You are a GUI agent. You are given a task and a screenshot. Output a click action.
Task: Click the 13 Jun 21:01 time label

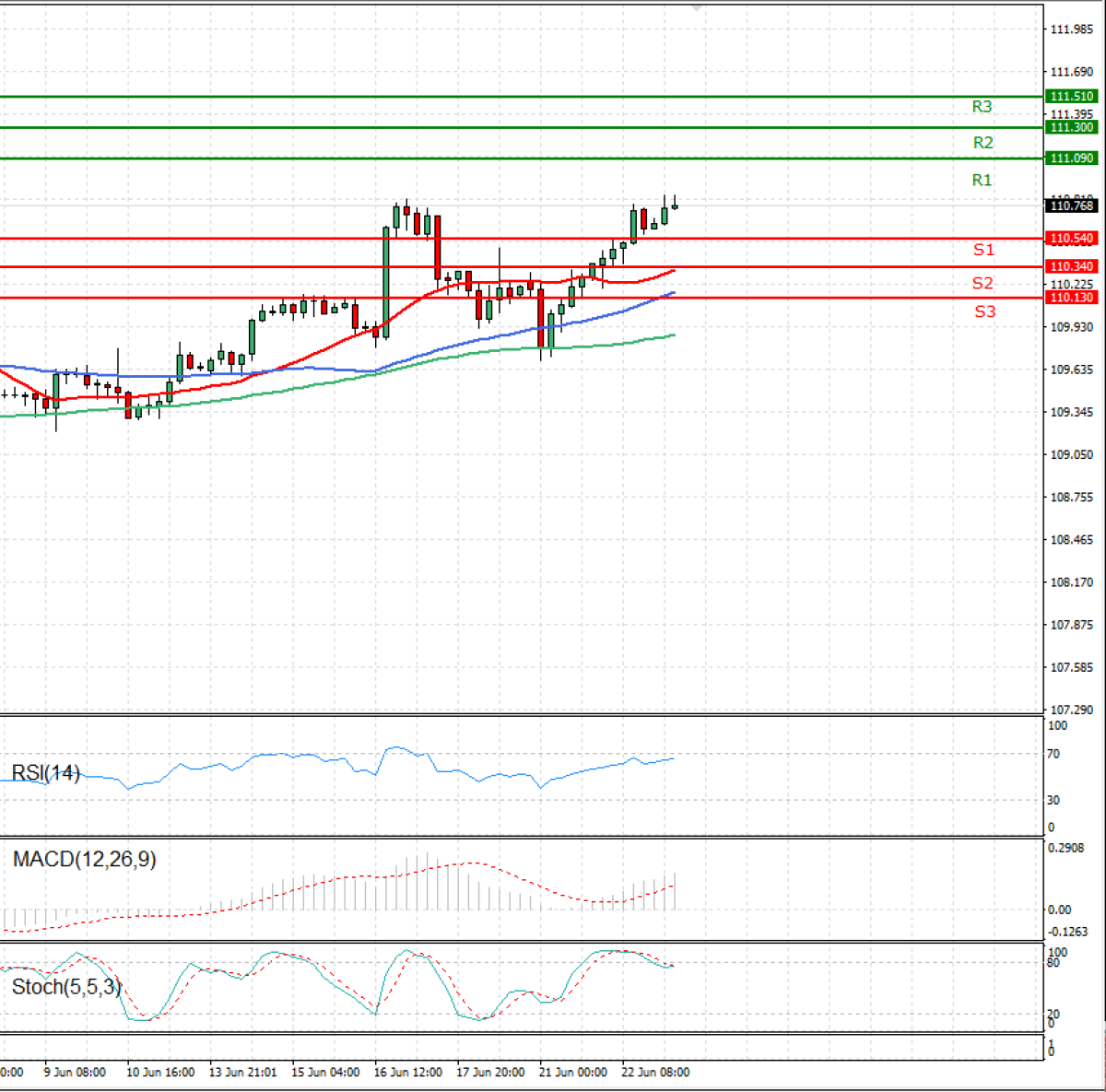(x=242, y=1072)
